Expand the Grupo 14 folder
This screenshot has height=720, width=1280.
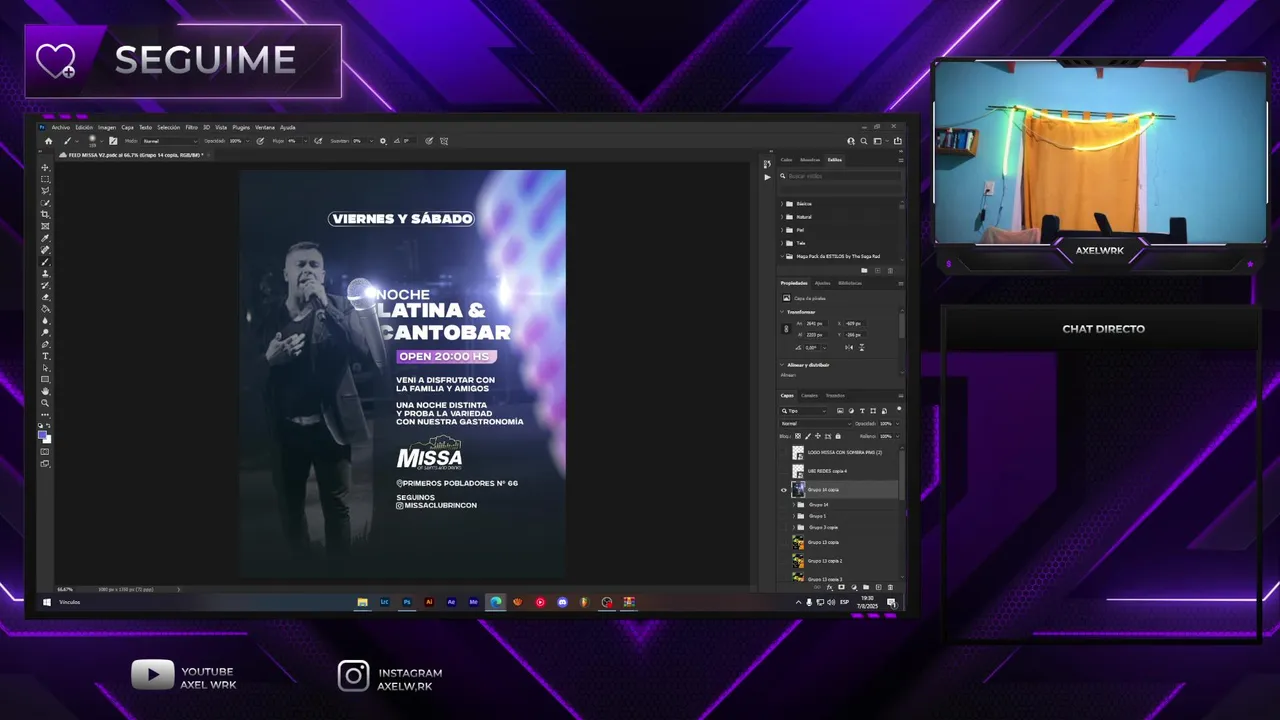click(x=794, y=505)
